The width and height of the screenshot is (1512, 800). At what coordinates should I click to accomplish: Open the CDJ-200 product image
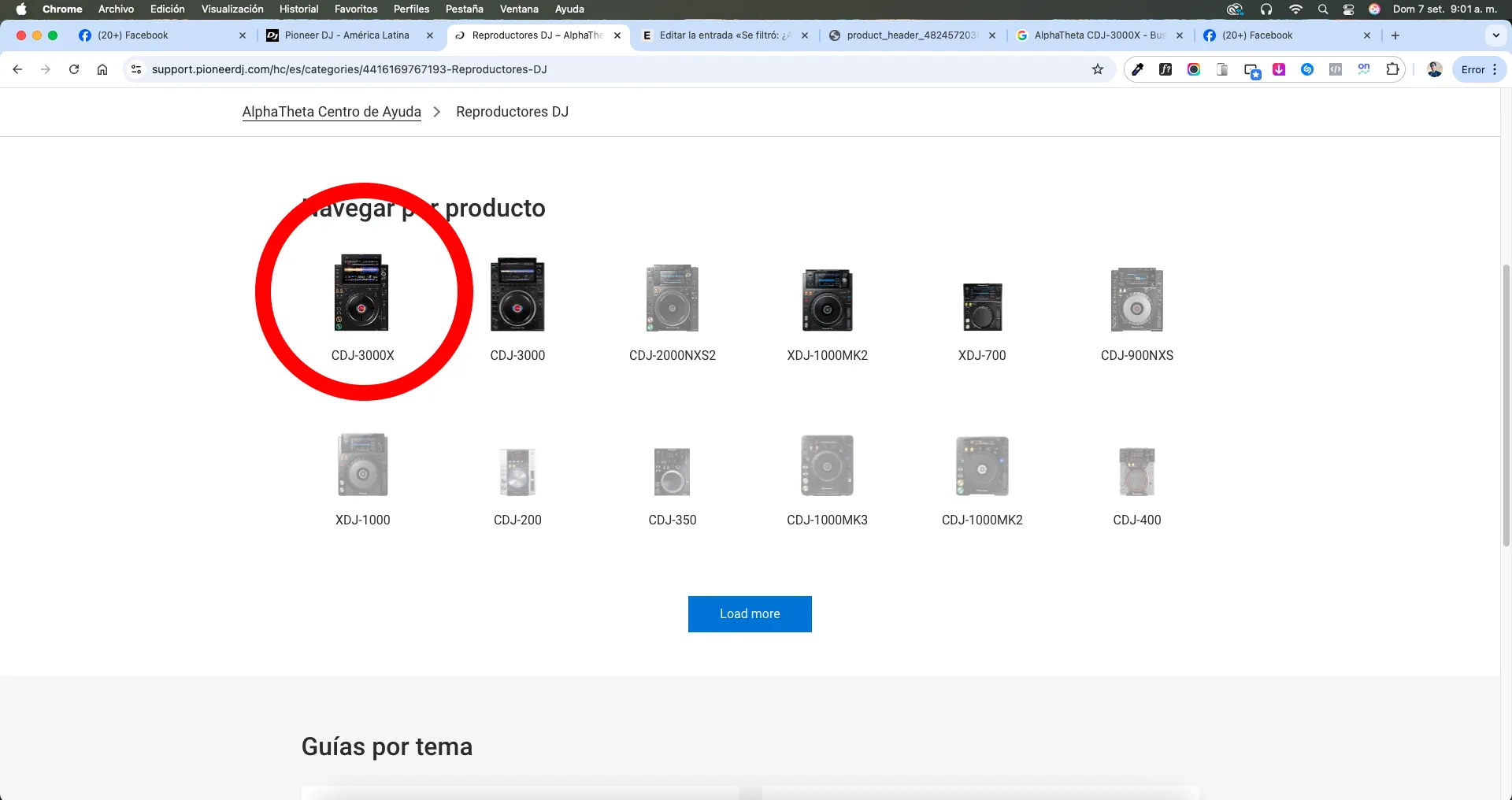pos(517,472)
